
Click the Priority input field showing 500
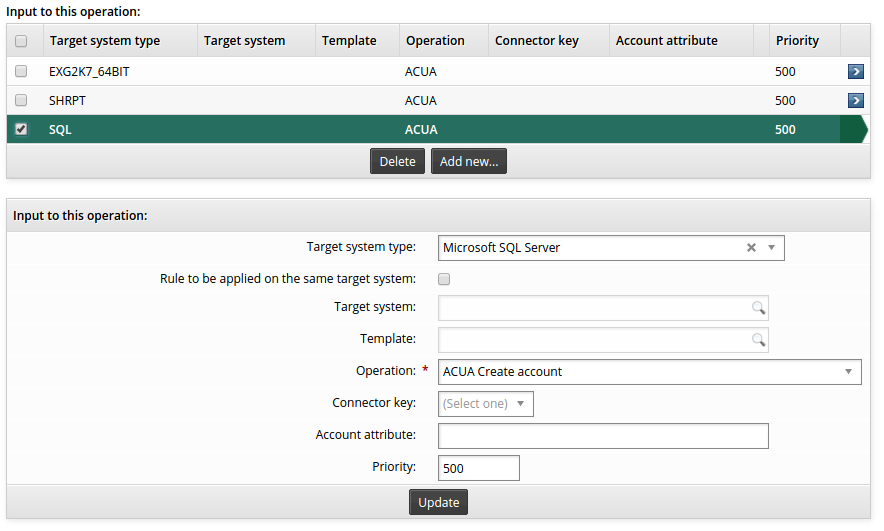pos(478,468)
